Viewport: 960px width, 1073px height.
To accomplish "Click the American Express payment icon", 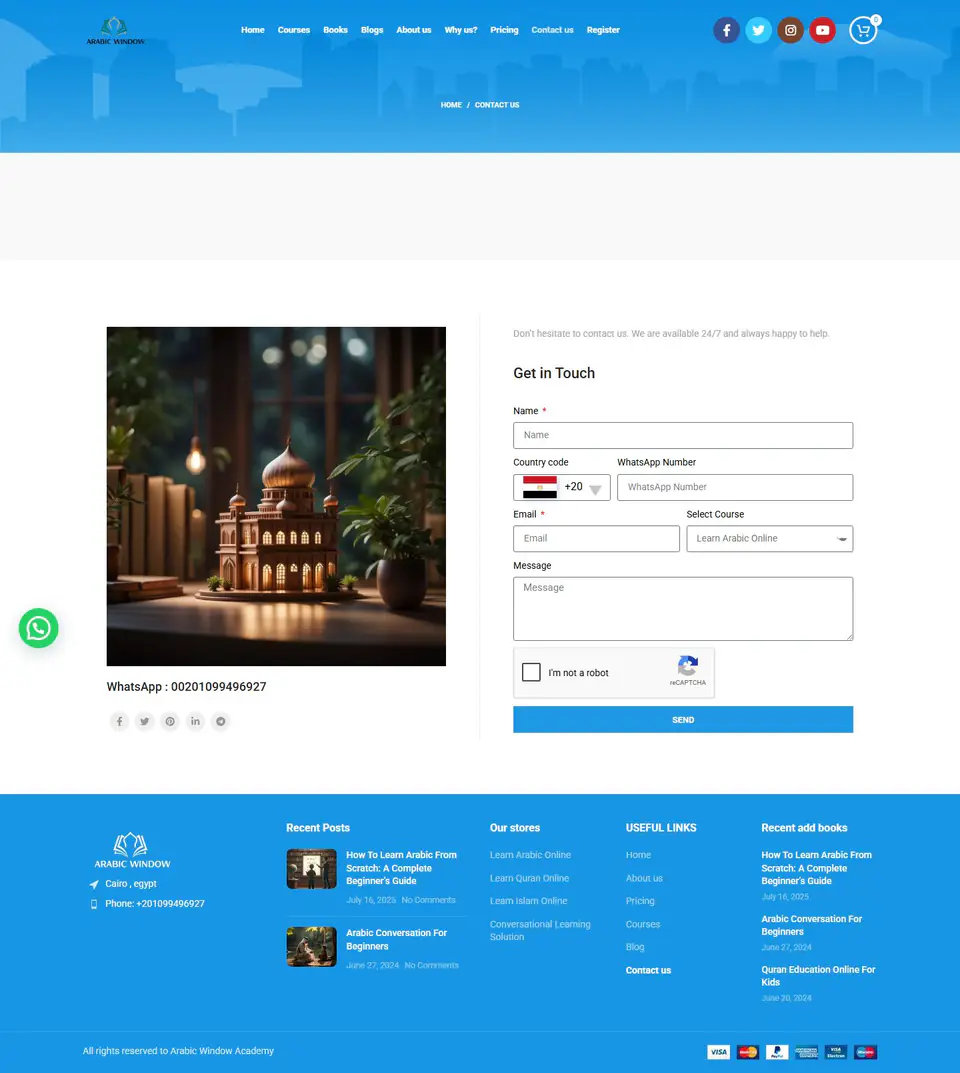I will [806, 1052].
